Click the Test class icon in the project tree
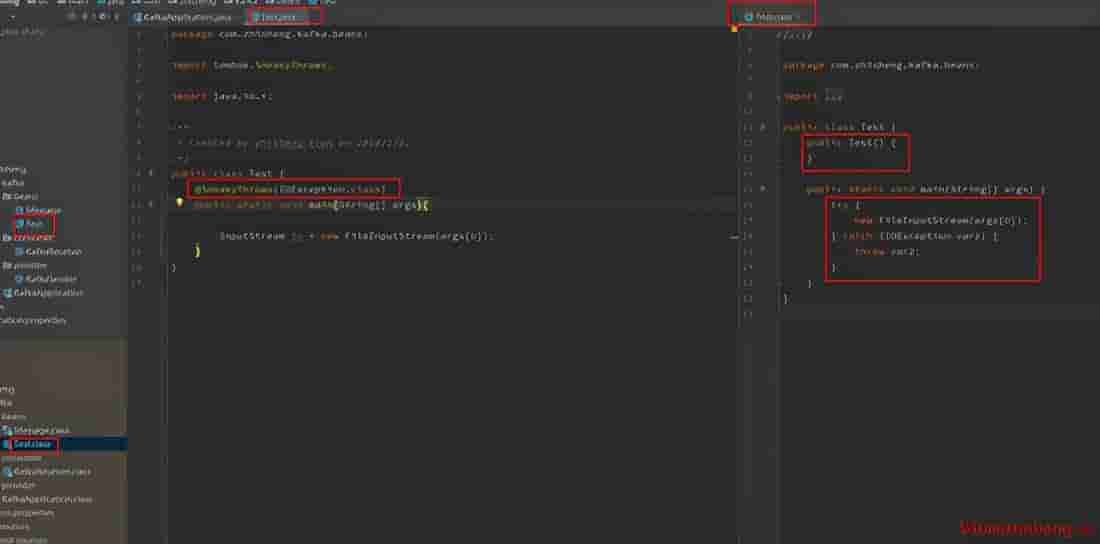The image size is (1100, 544). [20, 224]
